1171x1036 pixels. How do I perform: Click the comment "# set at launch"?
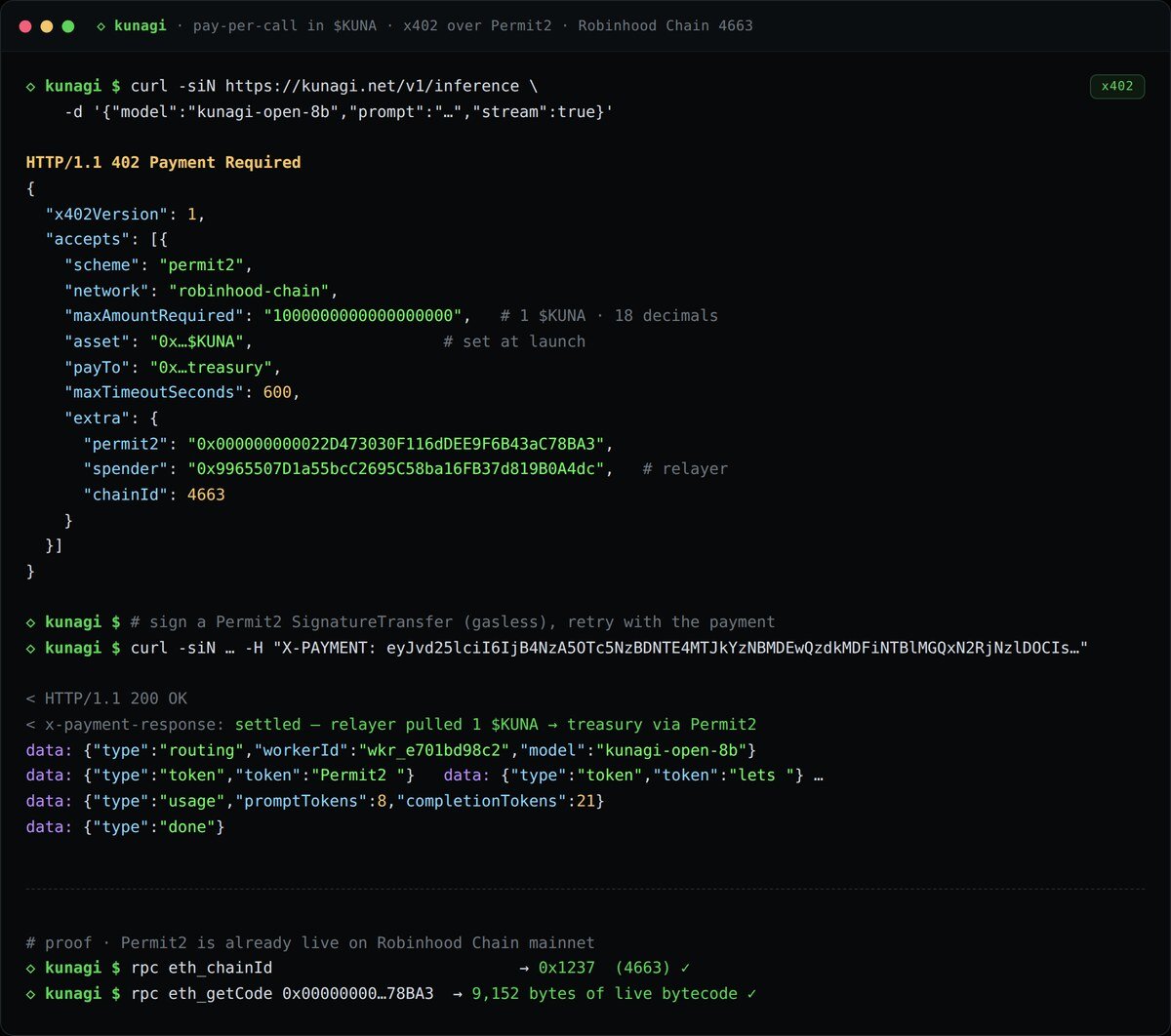coord(514,341)
